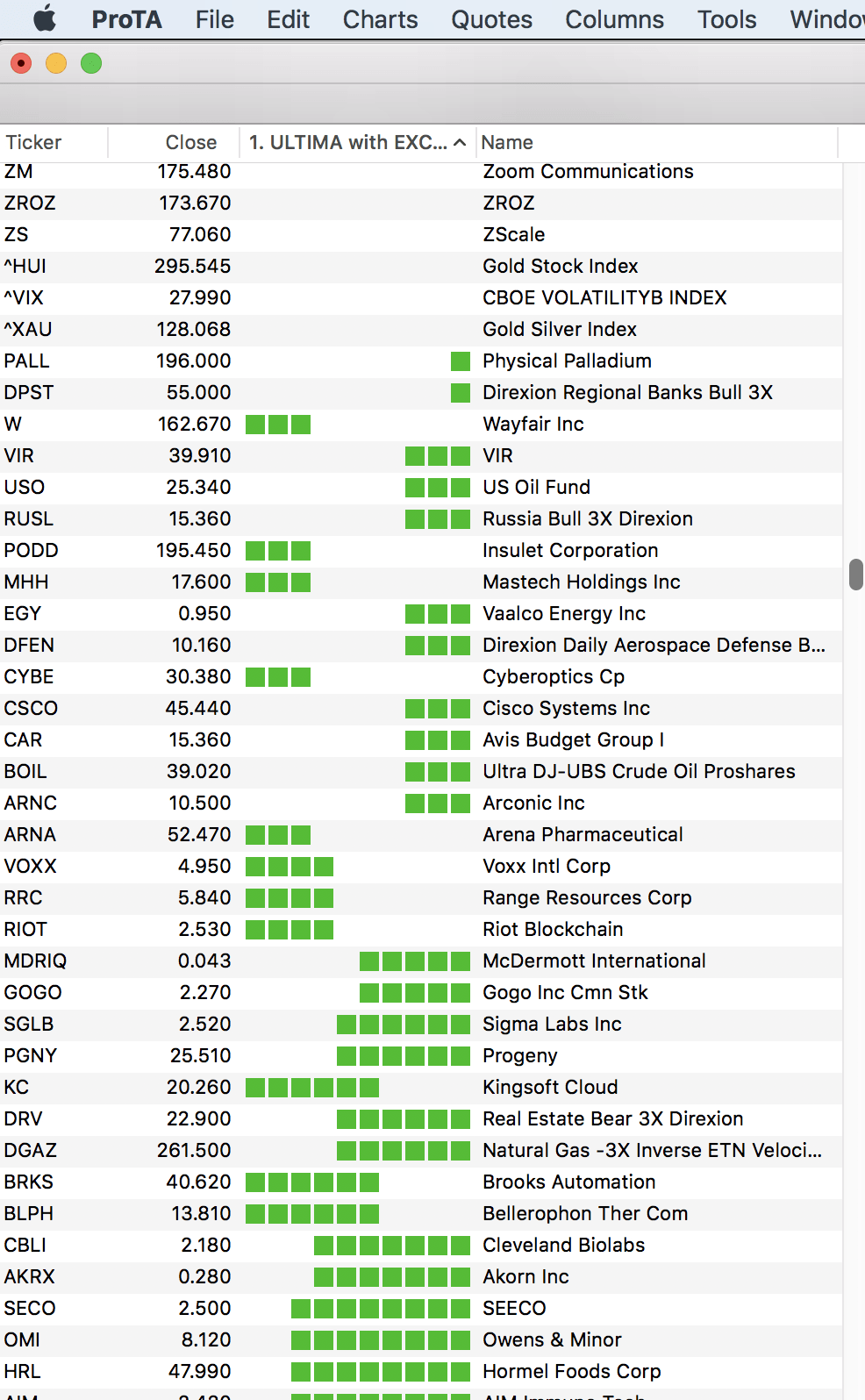Select Arconic Inc
Viewport: 865px width, 1400px height.
[x=533, y=803]
